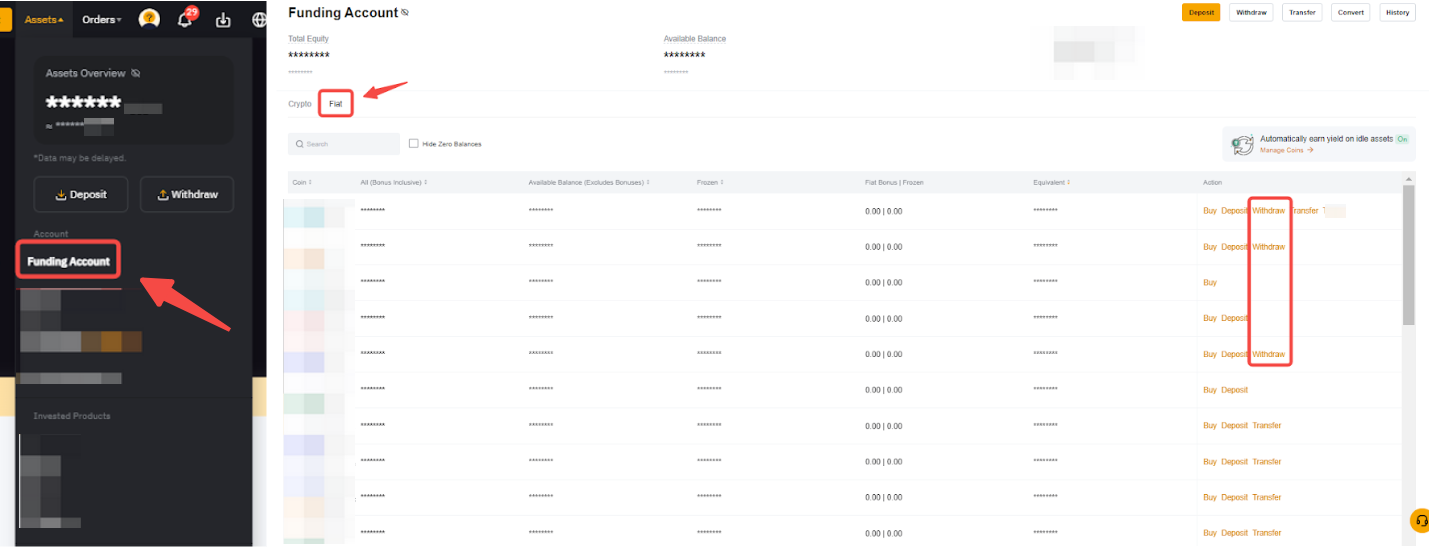
Task: Click the table's vertical scrollbar thumb
Action: (1409, 255)
